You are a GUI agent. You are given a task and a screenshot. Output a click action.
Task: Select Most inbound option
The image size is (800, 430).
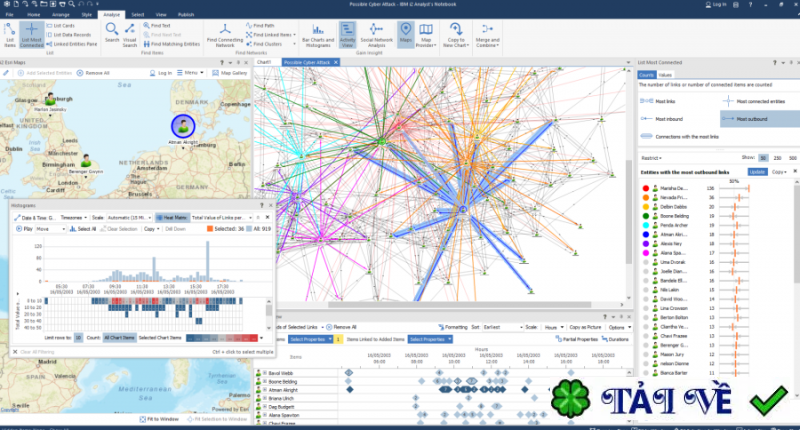pos(662,119)
